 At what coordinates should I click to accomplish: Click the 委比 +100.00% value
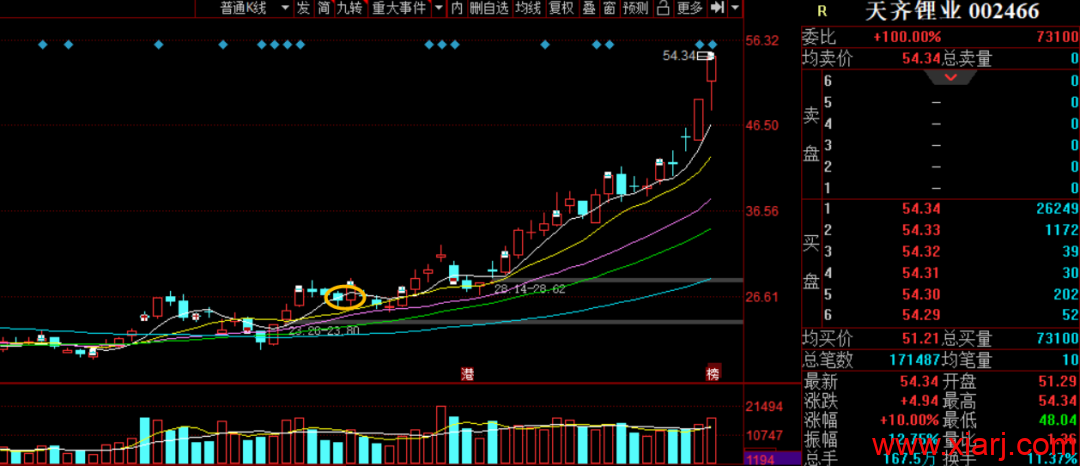[x=906, y=36]
